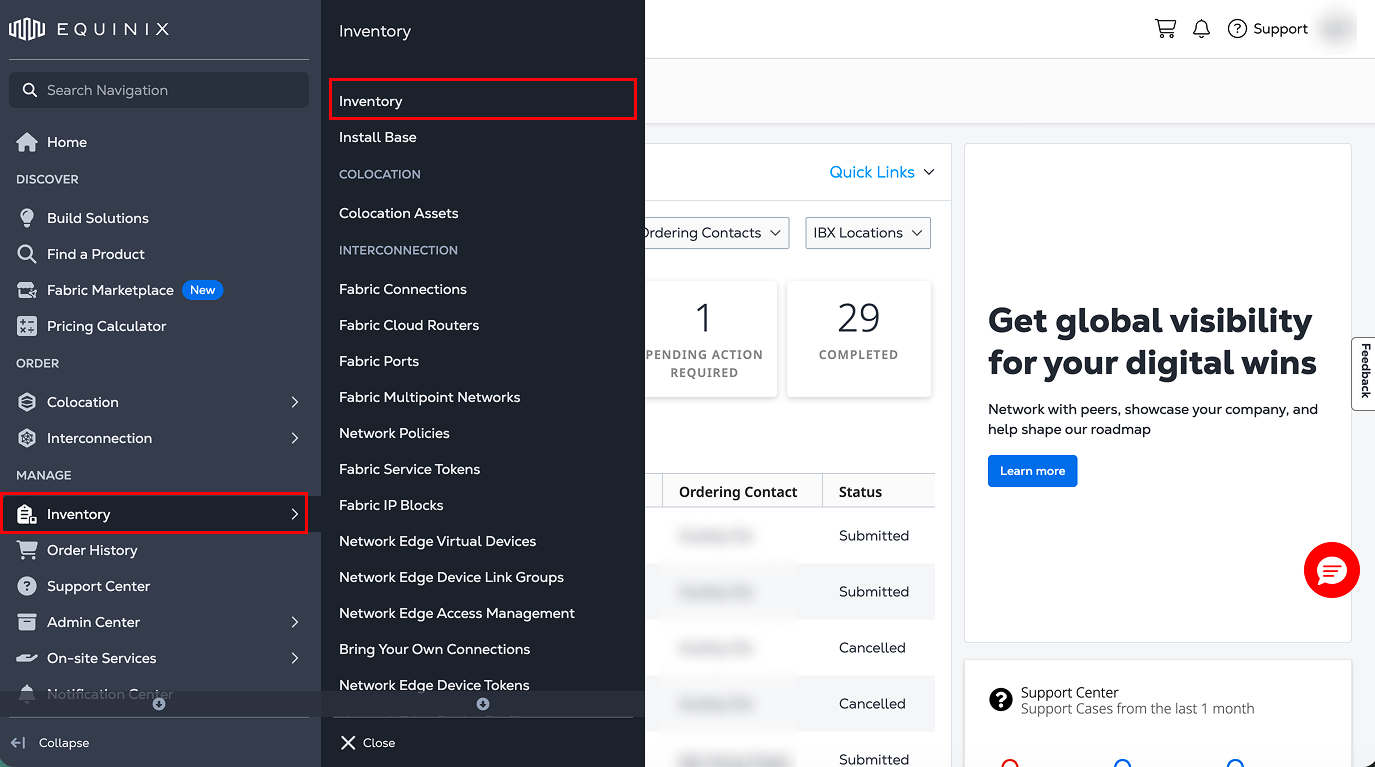This screenshot has width=1375, height=767.
Task: Open the IBX Locations filter dropdown
Action: [868, 233]
